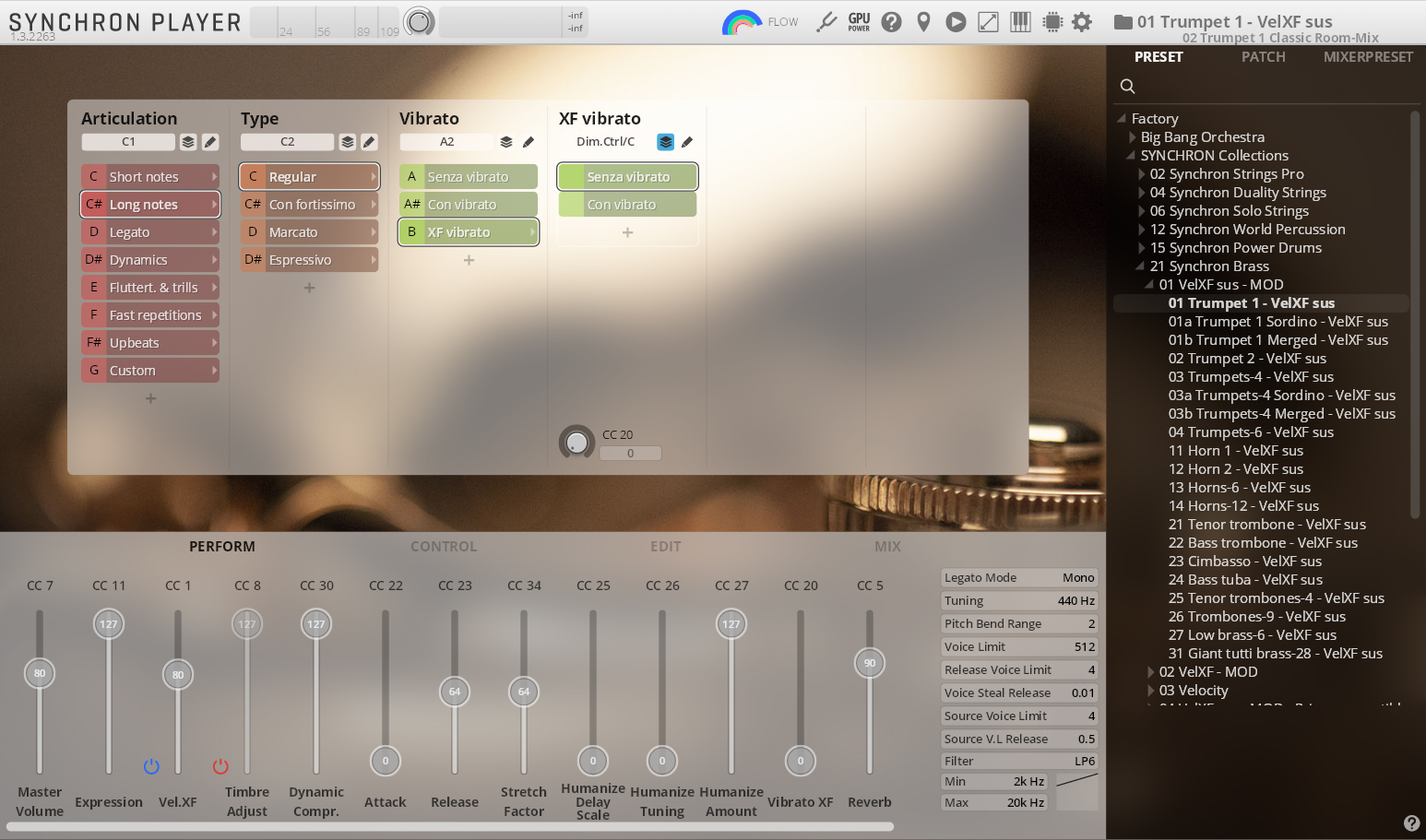Screen dimensions: 1426x840
Task: Click the XF vibrato blue layers icon
Action: (x=666, y=142)
